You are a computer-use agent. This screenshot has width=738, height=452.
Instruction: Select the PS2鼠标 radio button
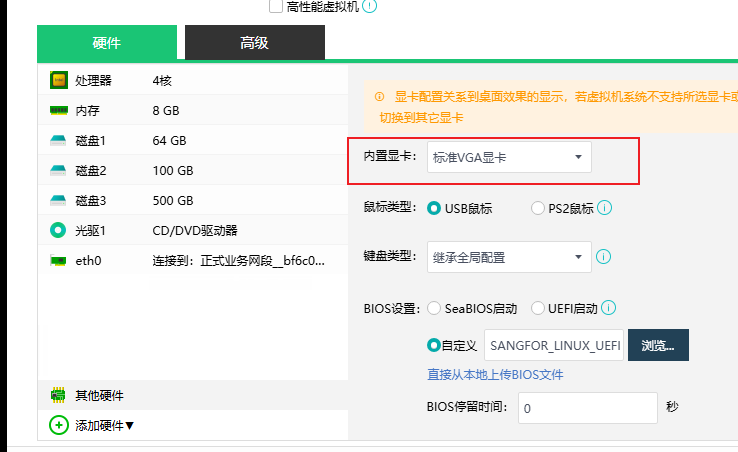537,208
